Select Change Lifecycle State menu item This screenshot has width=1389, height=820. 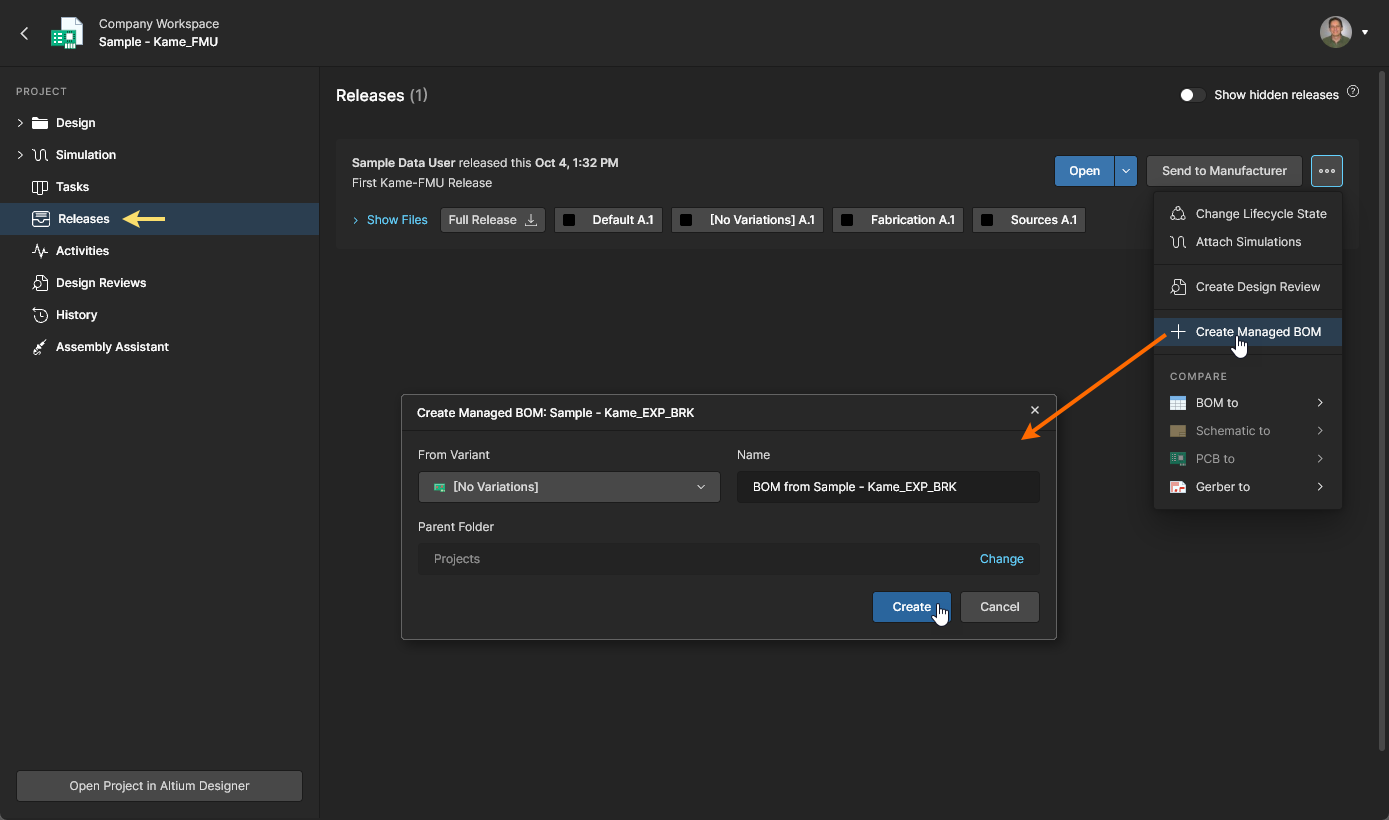(x=1260, y=214)
